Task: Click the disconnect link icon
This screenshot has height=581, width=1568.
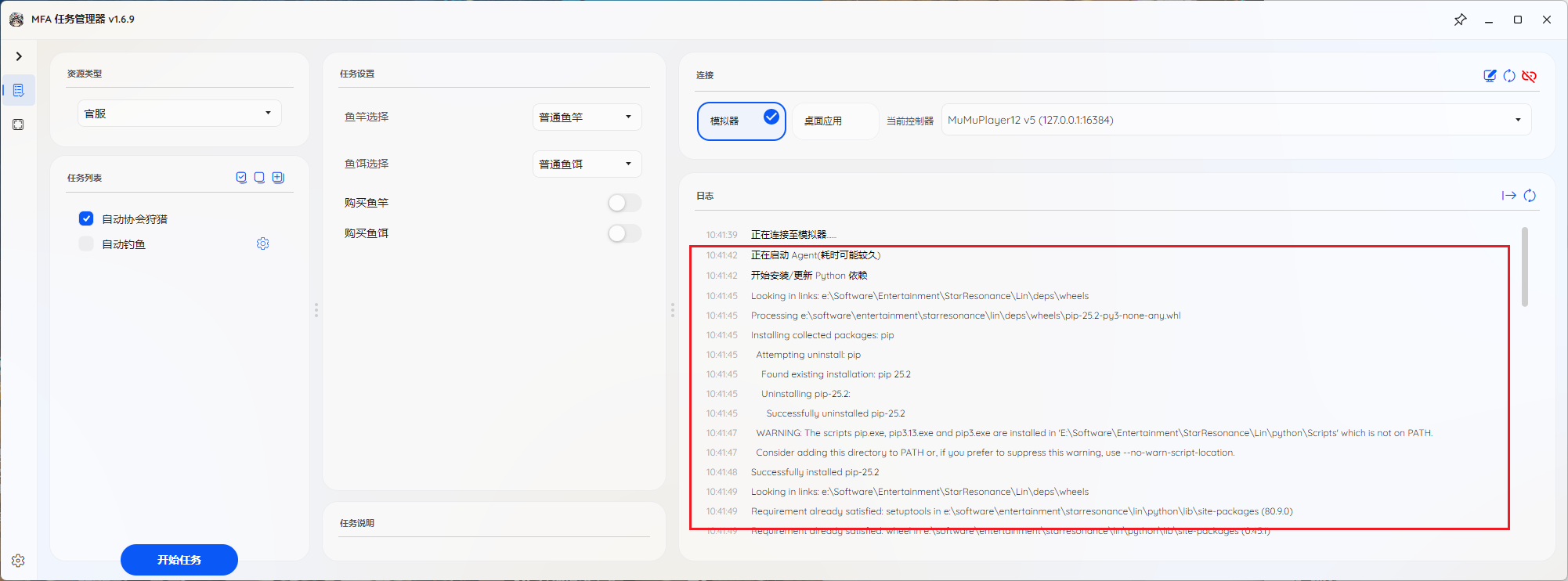Action: tap(1529, 76)
